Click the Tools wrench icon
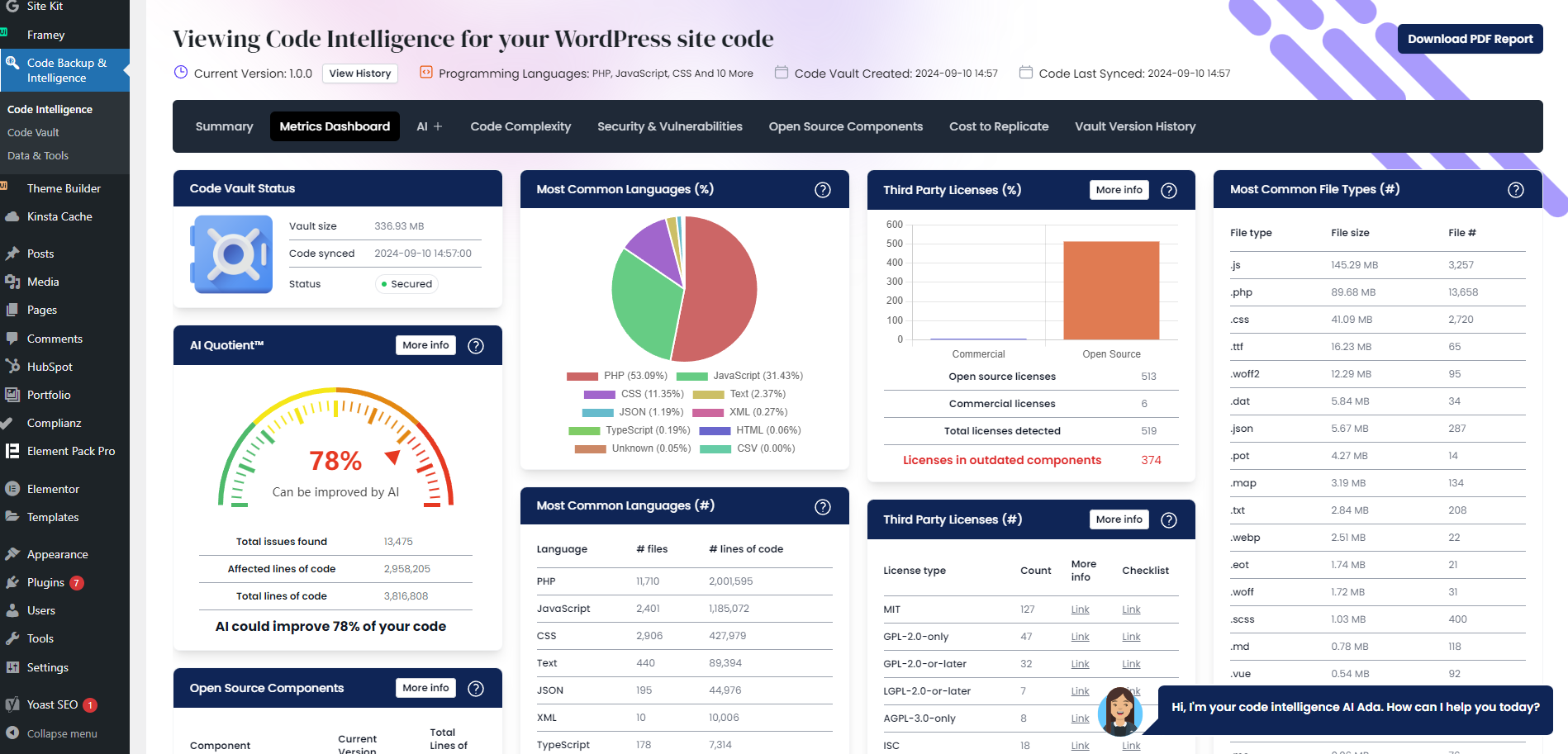 point(12,638)
